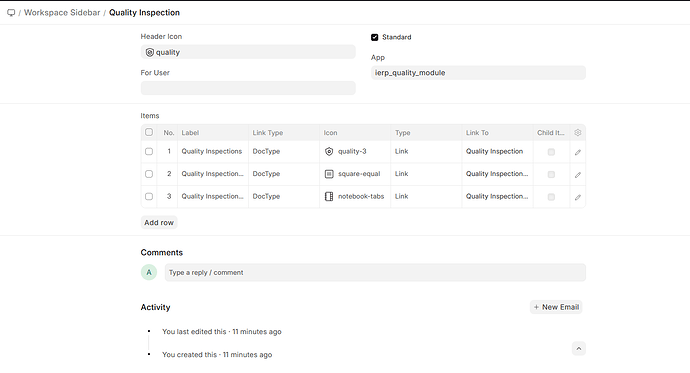Tick checkbox for row 2
Image resolution: width=690 pixels, height=373 pixels.
pos(149,174)
